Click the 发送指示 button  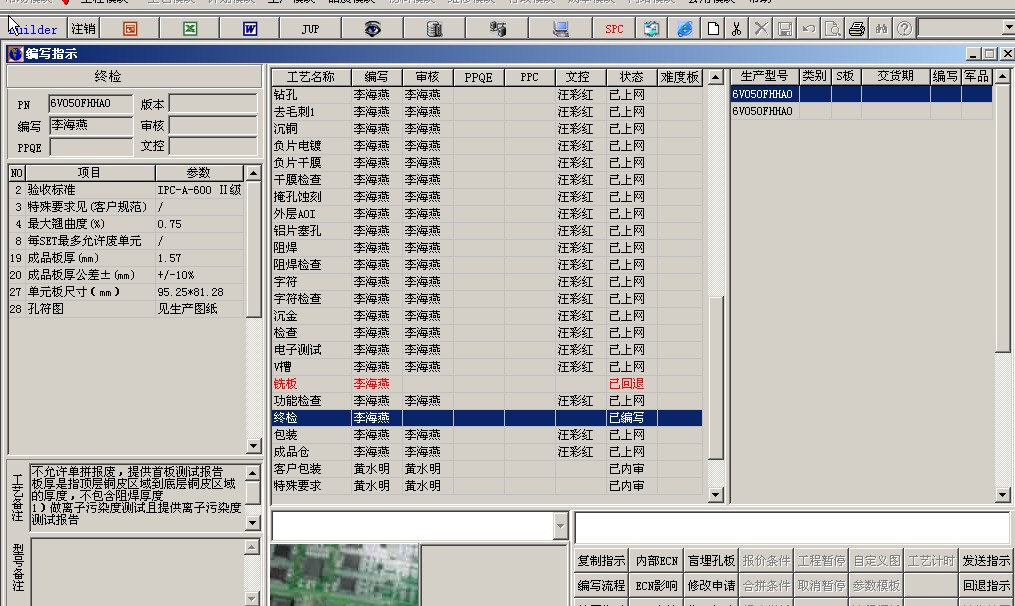point(986,561)
